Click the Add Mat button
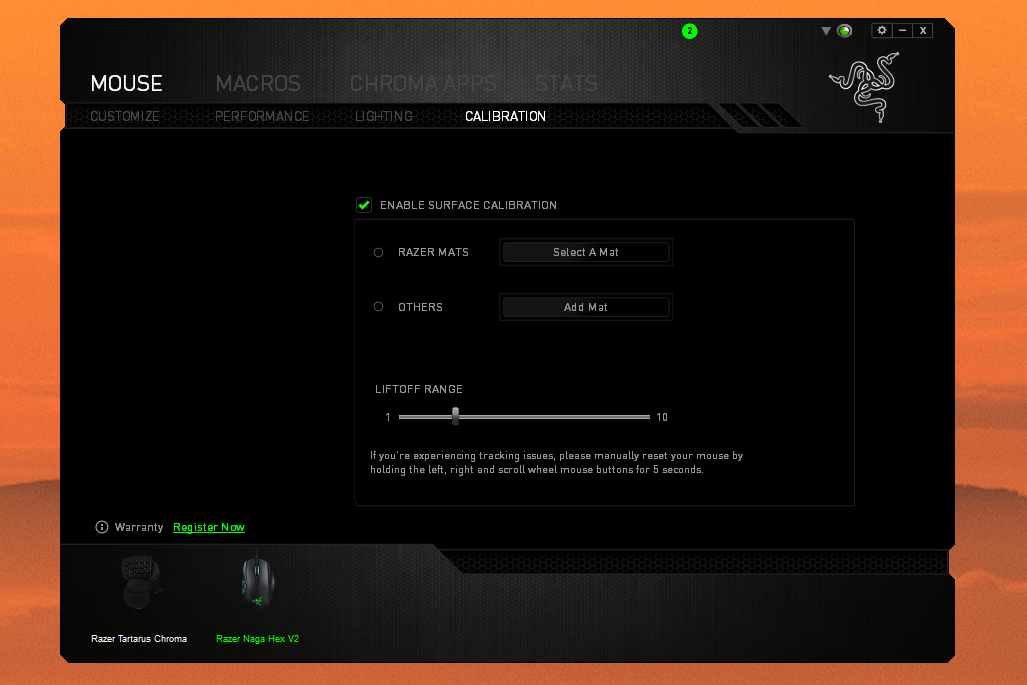 (586, 307)
